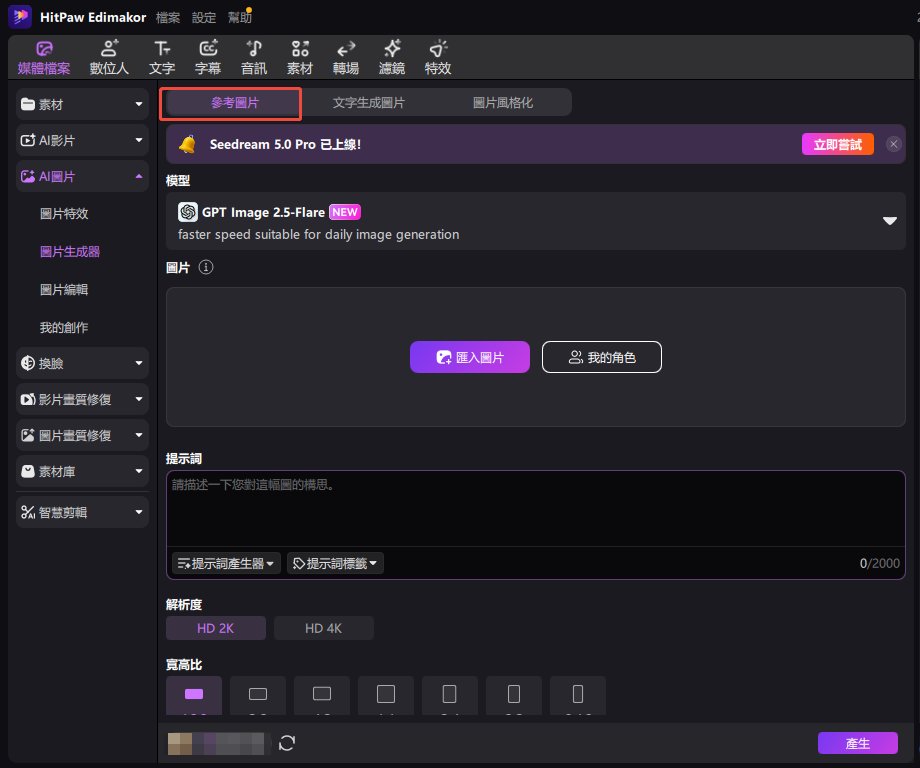Click the 產生 generate button
Screen dimensions: 920x768
pos(857,743)
